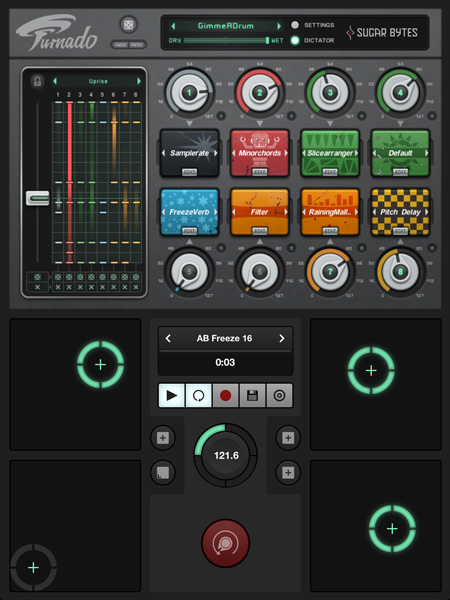Viewport: 450px width, 600px height.
Task: Randomize Dictator column 8 with its dice icon
Action: (136, 277)
